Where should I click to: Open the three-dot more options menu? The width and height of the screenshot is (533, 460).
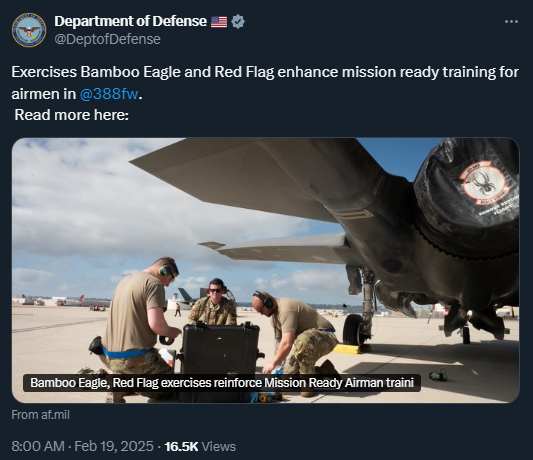511,21
